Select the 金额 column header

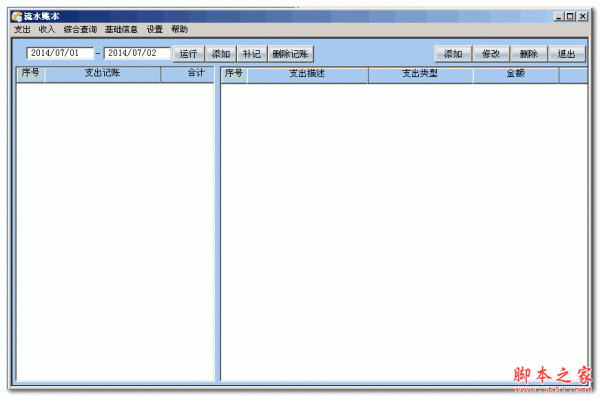516,75
